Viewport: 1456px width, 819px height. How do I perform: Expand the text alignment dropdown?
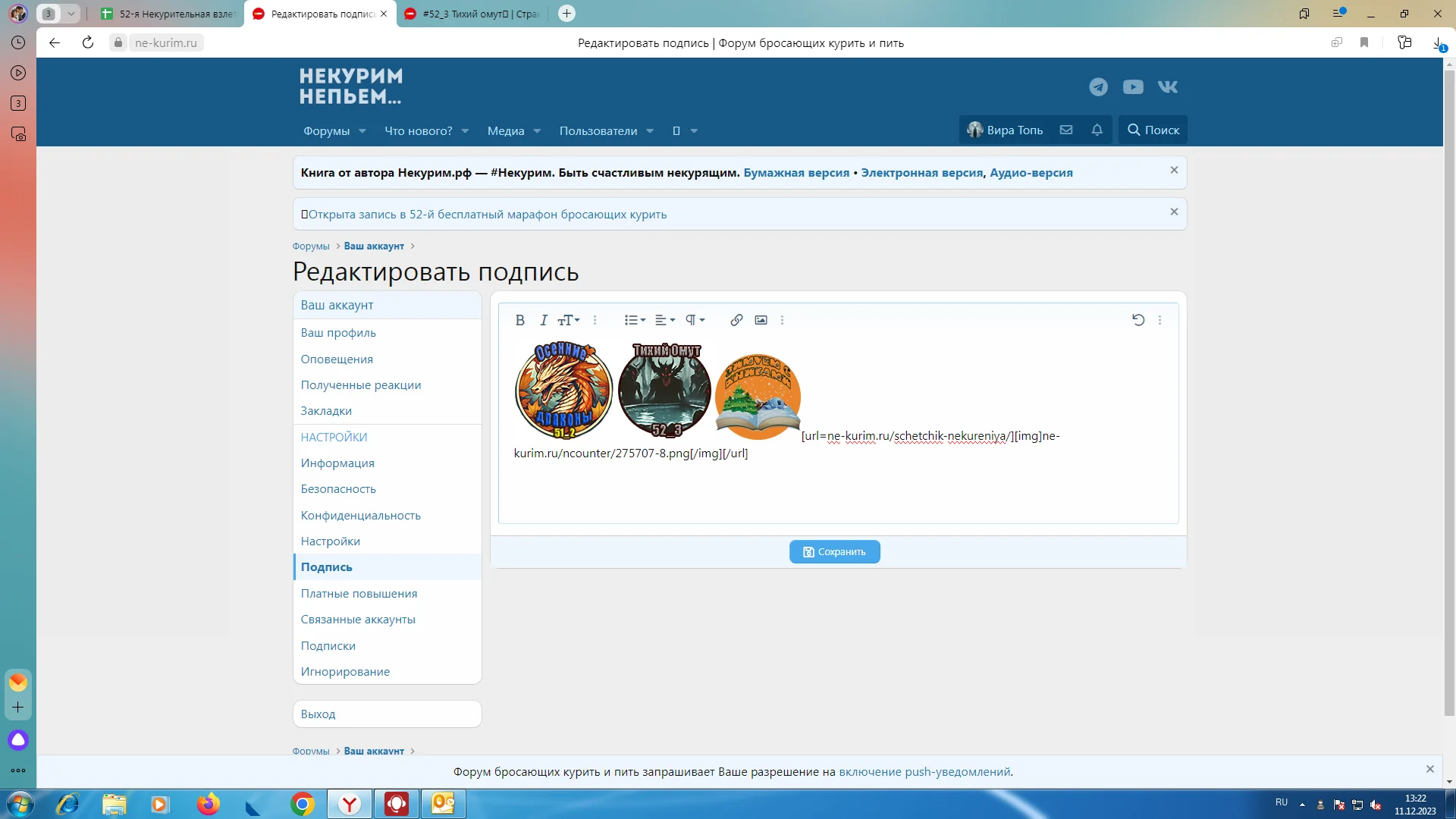point(665,320)
